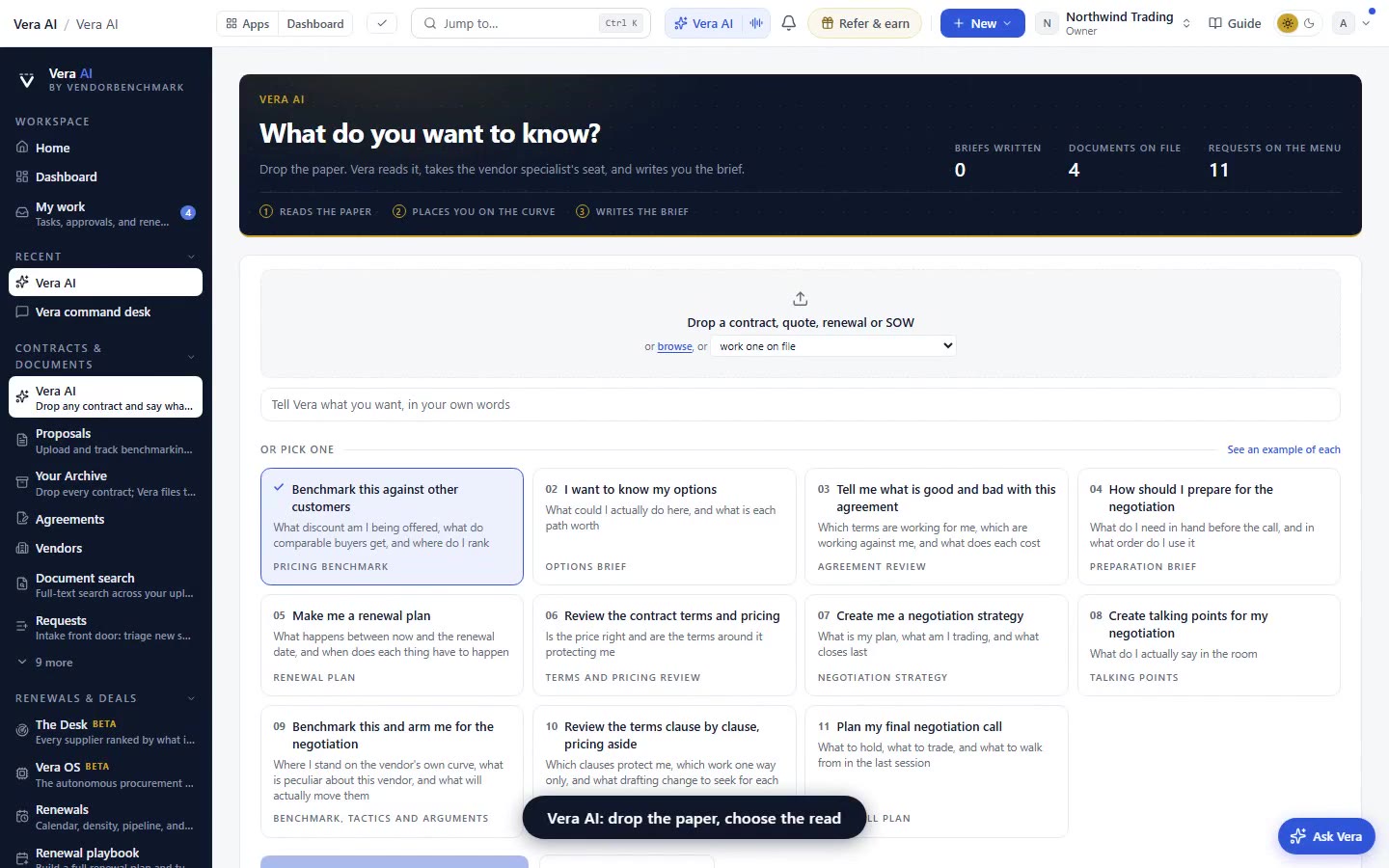This screenshot has height=868, width=1389.
Task: Click 'Benchmark this and arm me' card
Action: (392, 772)
